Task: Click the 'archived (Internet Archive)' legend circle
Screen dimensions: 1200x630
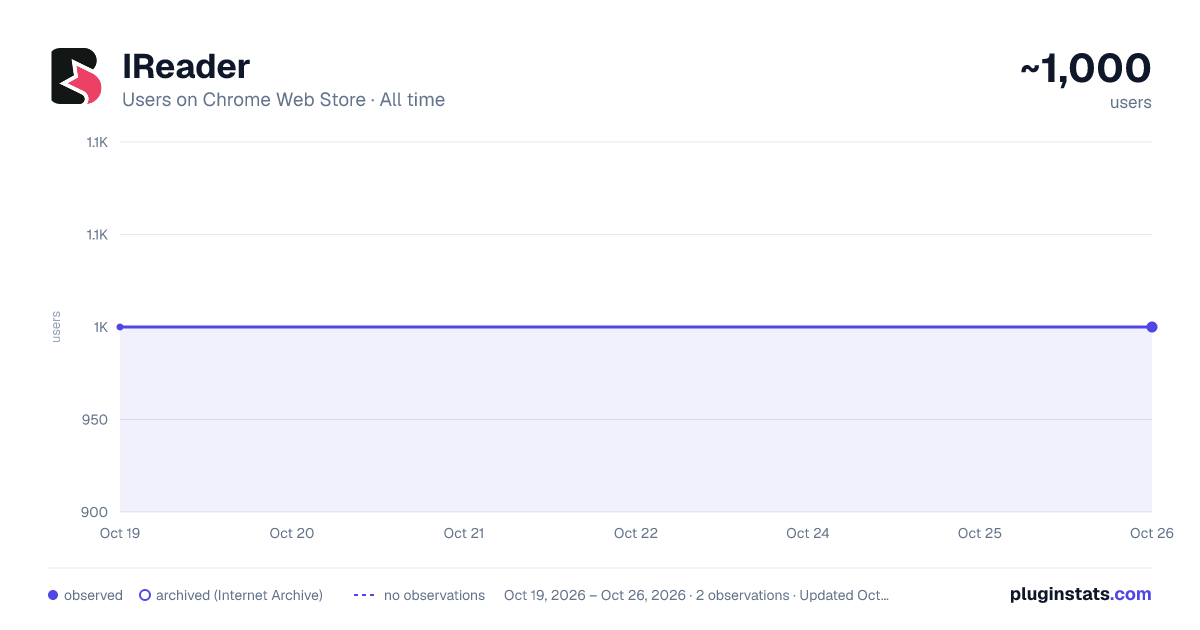Action: (x=145, y=595)
